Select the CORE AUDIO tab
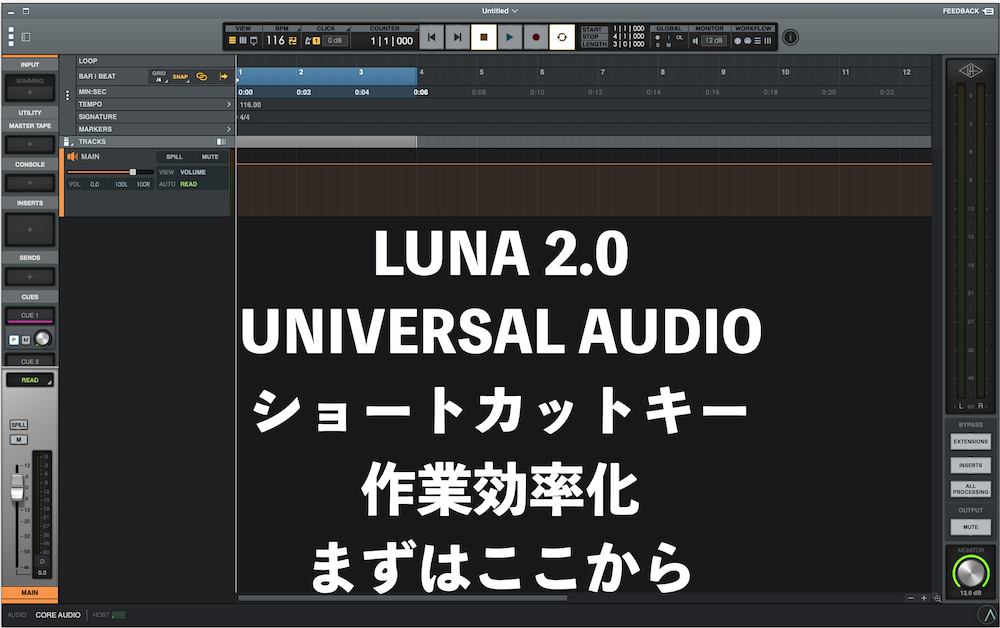 point(58,615)
